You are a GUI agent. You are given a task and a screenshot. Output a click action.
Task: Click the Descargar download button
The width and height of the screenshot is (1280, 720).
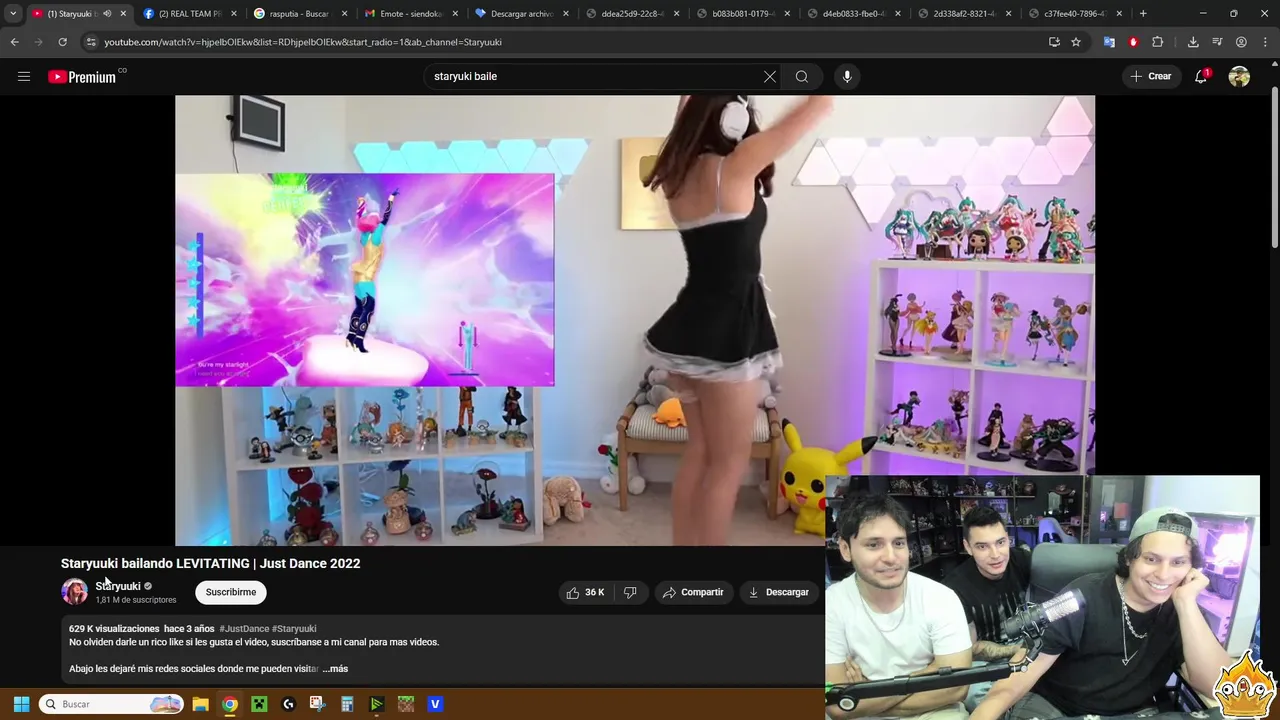click(x=779, y=592)
